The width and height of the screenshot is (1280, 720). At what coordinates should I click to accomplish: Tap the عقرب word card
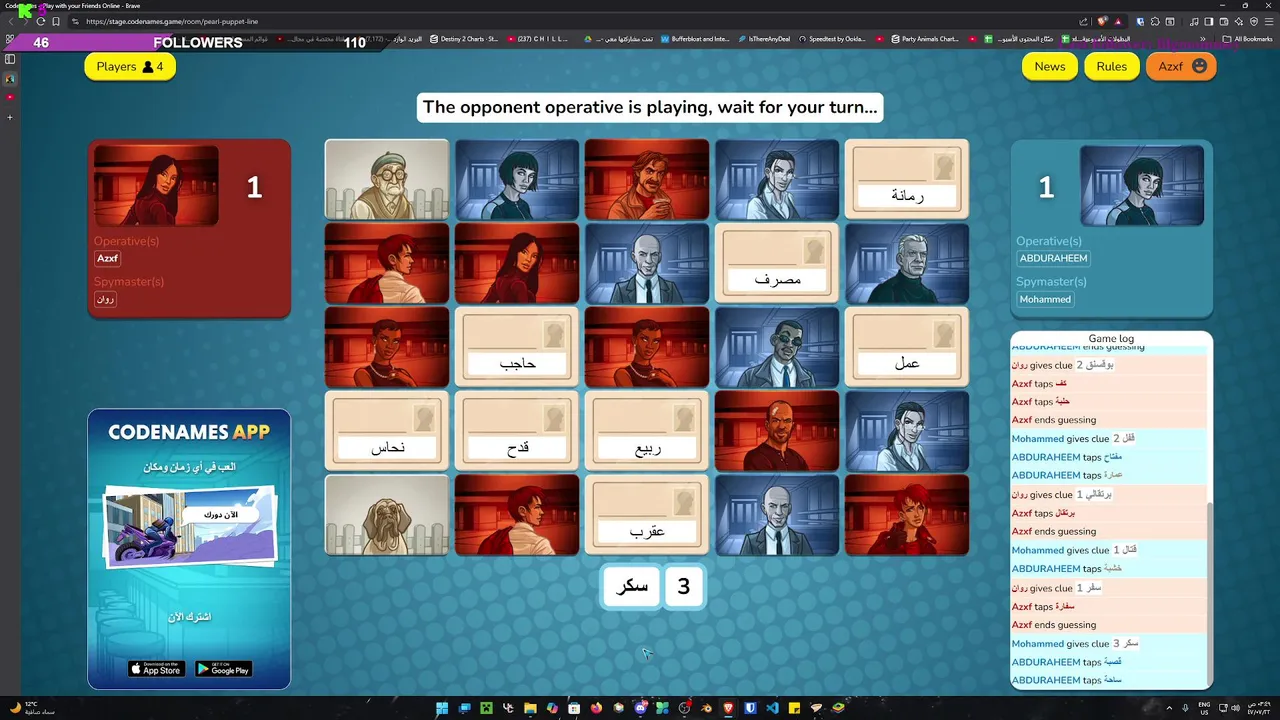(x=647, y=515)
